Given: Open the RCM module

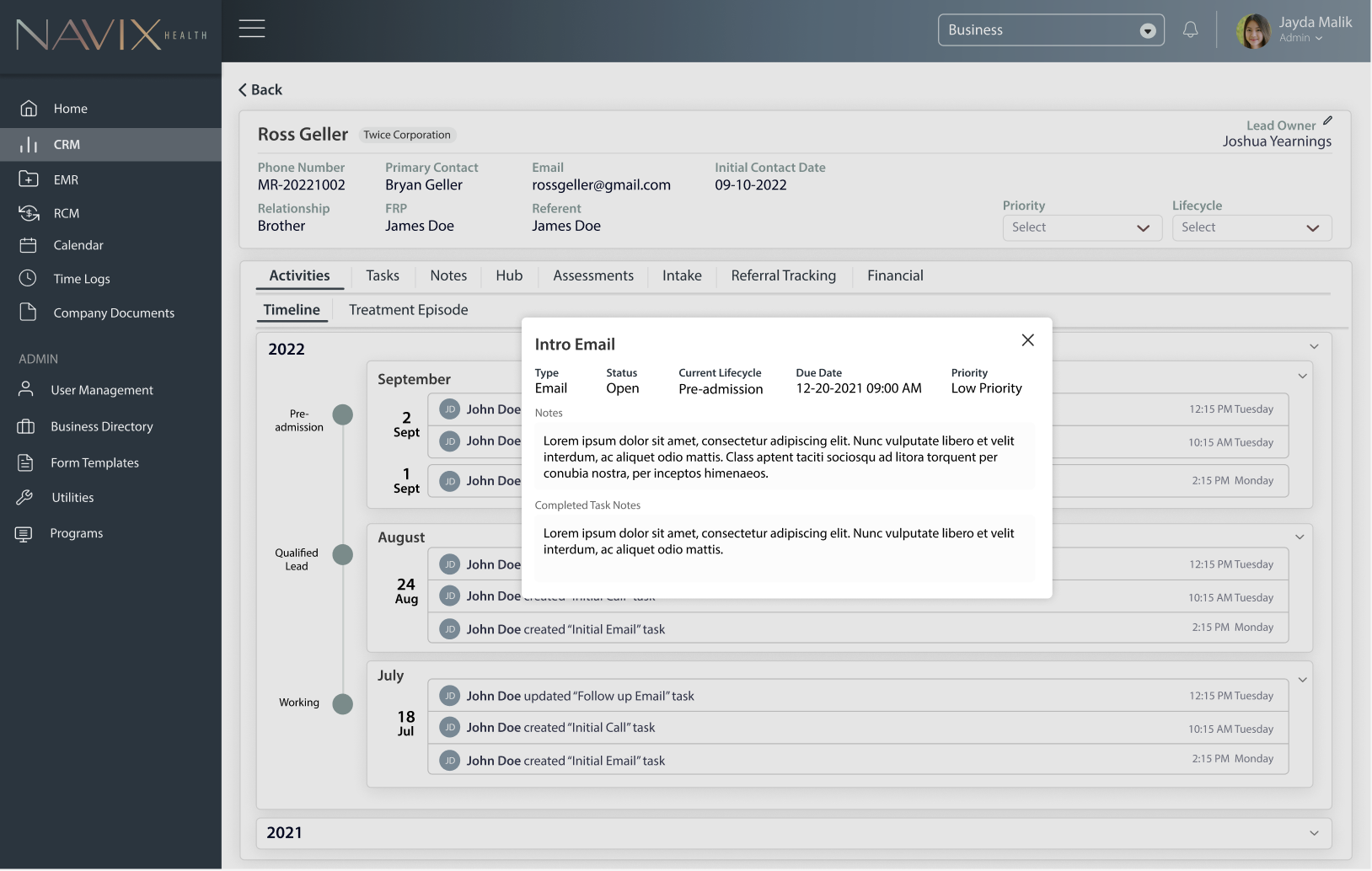Looking at the screenshot, I should click(67, 213).
